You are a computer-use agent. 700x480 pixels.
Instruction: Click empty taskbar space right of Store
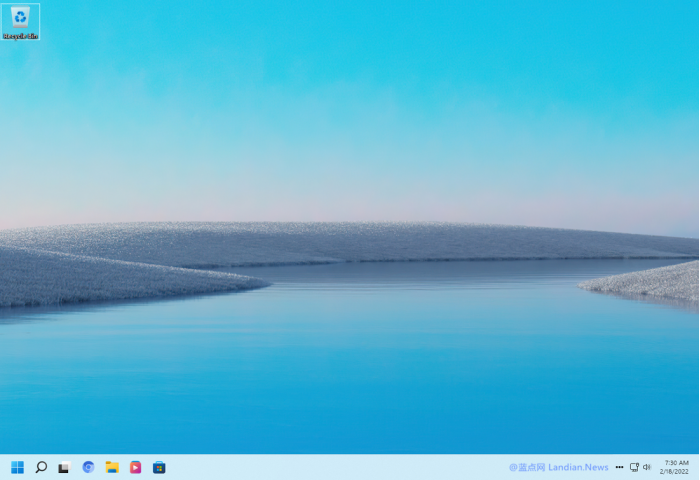tap(330, 467)
